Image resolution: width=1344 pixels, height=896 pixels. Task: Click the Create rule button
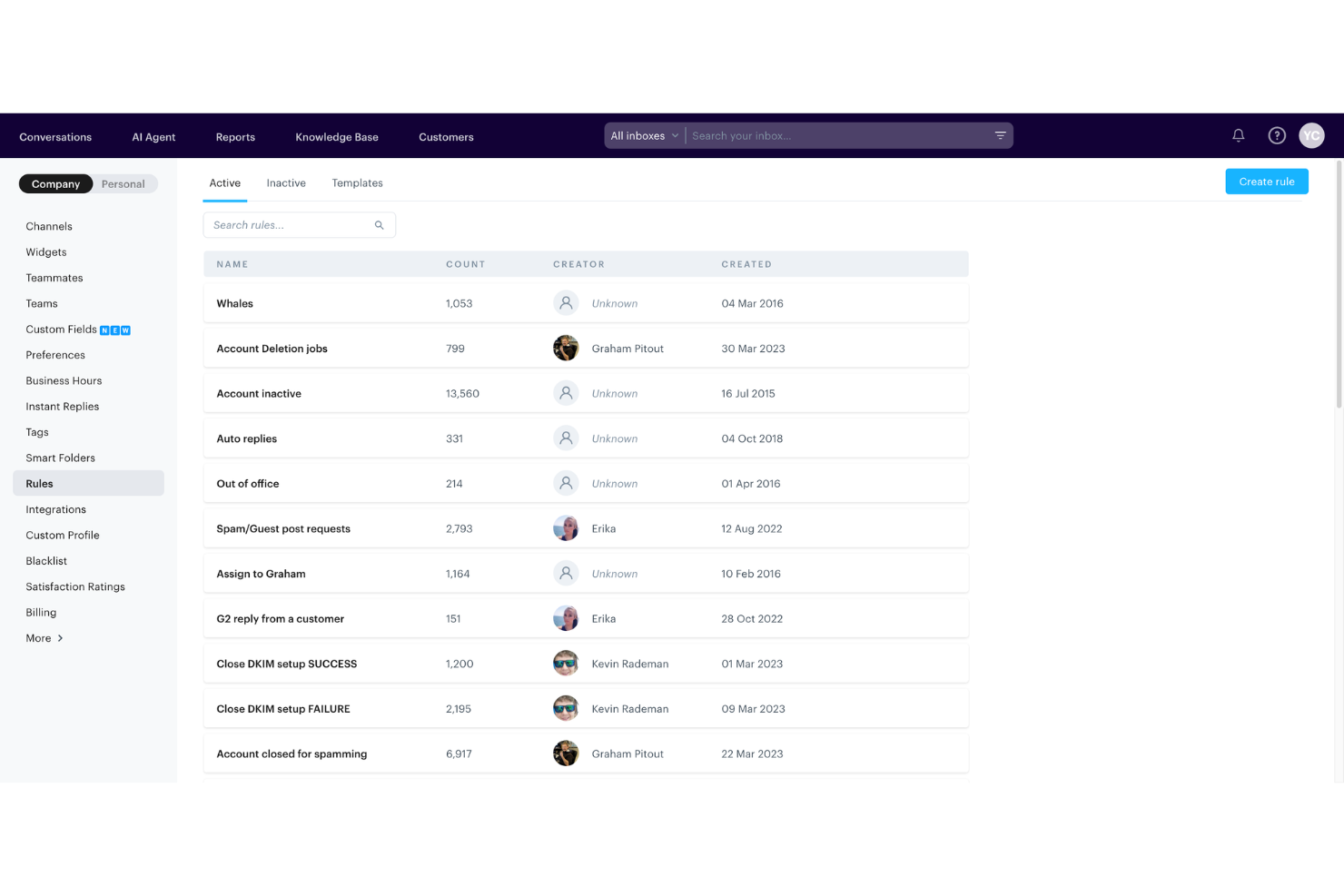click(x=1266, y=181)
